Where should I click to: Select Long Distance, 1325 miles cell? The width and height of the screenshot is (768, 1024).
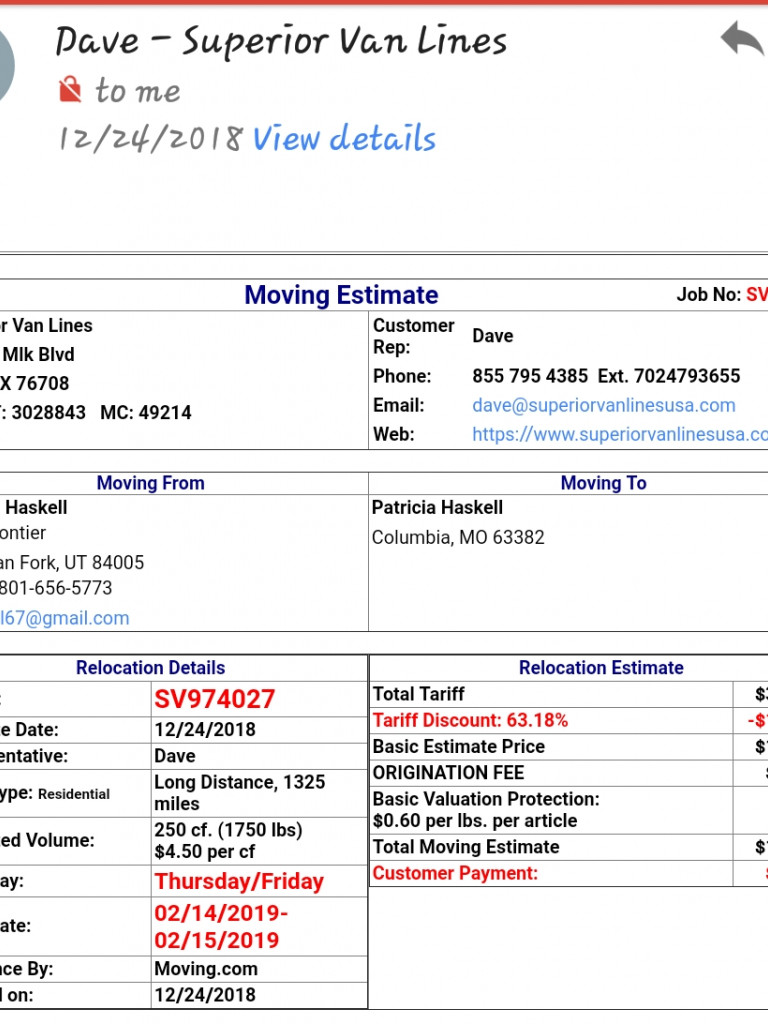click(259, 793)
